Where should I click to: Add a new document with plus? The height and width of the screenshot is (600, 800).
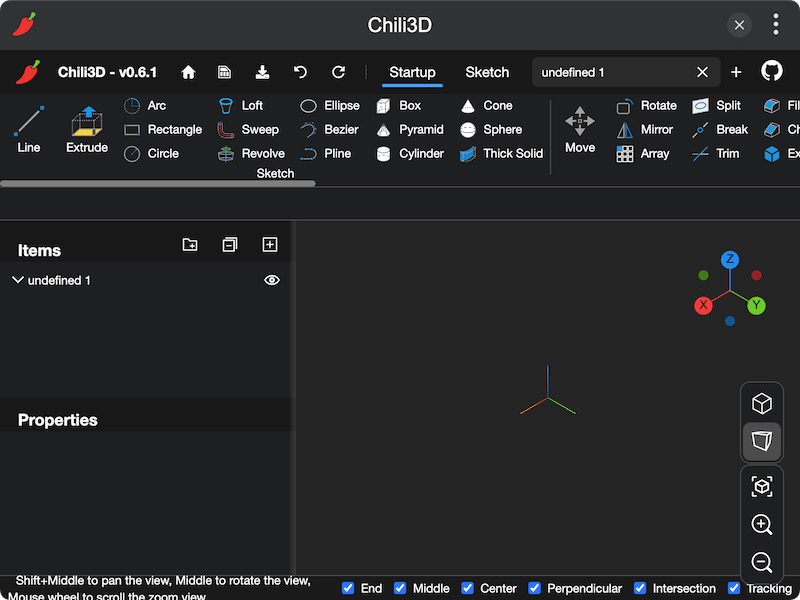pyautogui.click(x=736, y=72)
